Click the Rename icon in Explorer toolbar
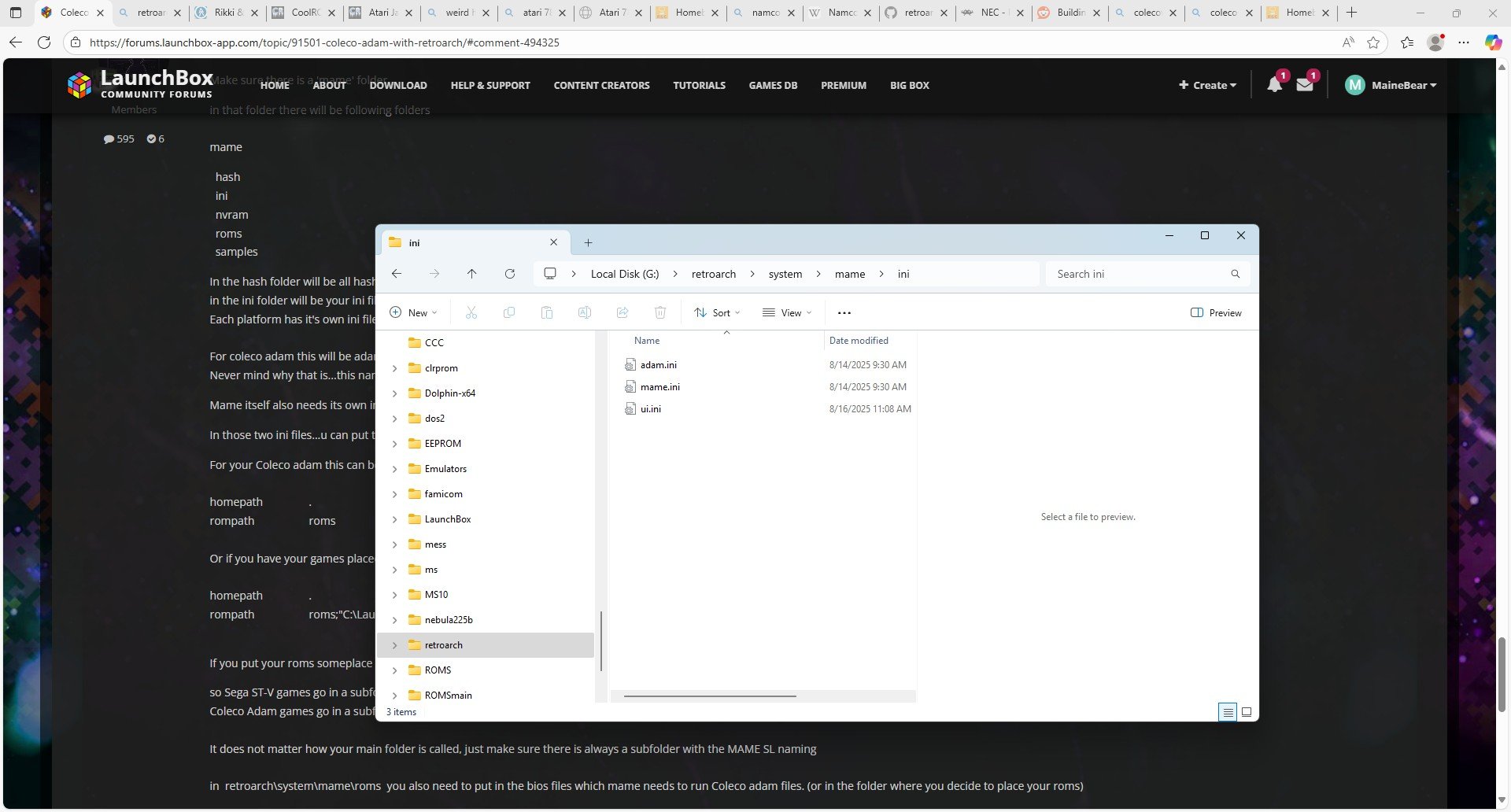 click(585, 312)
